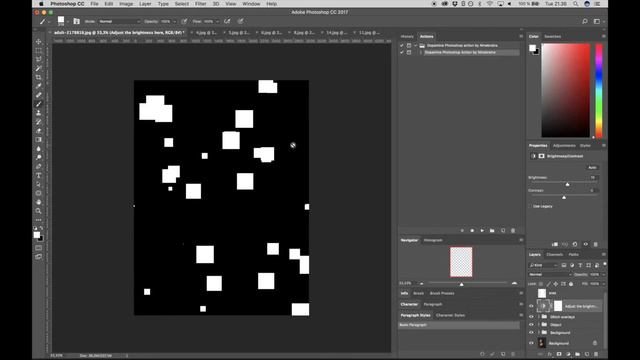Open Spotlight search in menu bar
Screen dimensions: 640x360
576,4
